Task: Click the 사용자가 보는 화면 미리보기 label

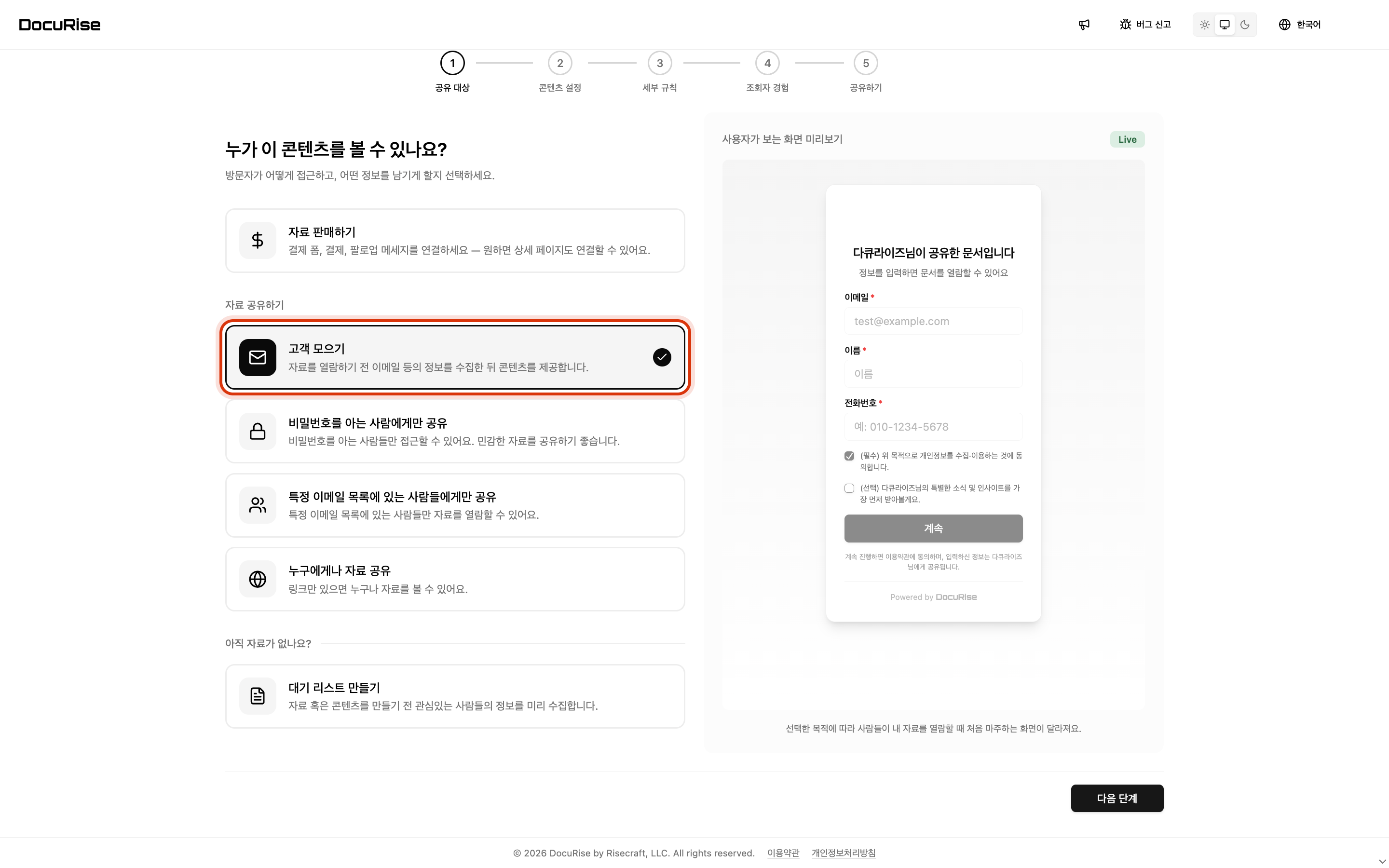Action: (x=782, y=139)
